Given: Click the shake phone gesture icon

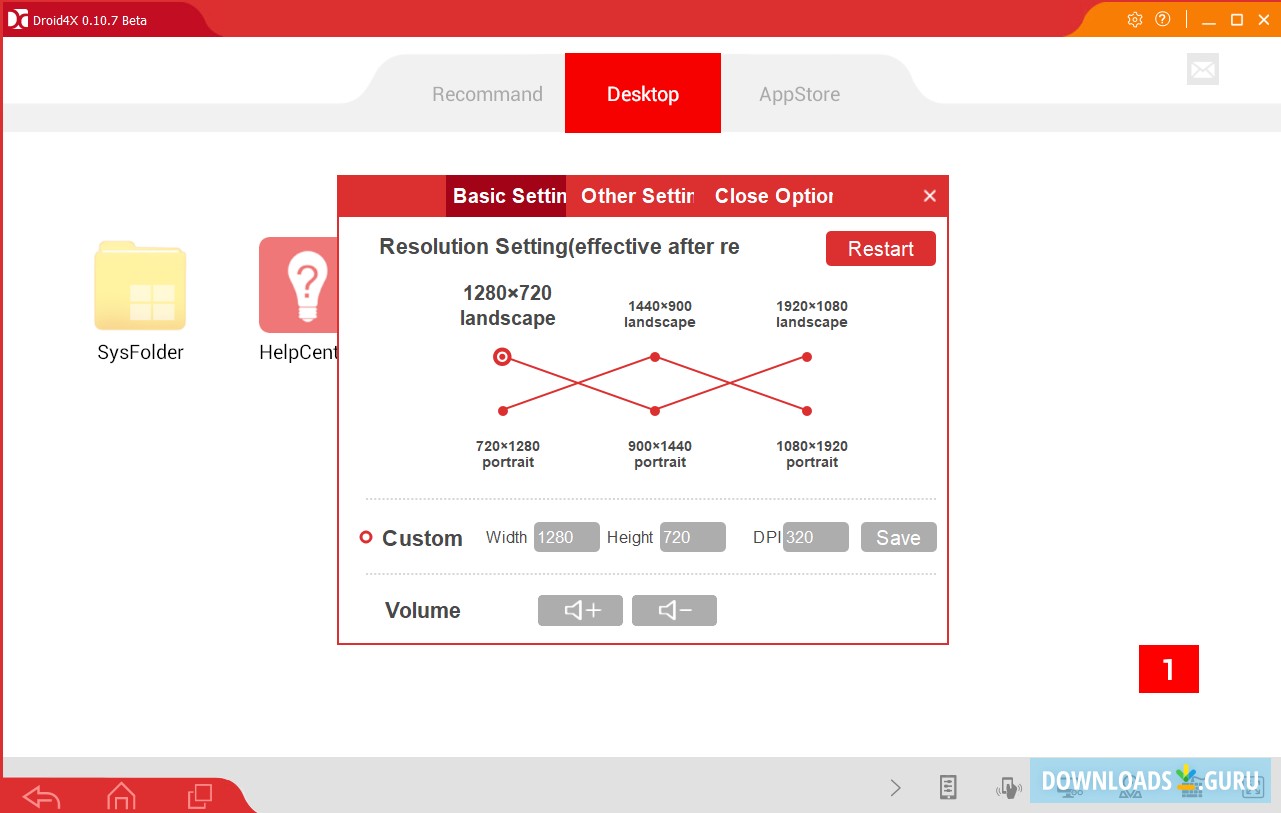Looking at the screenshot, I should (x=1008, y=788).
